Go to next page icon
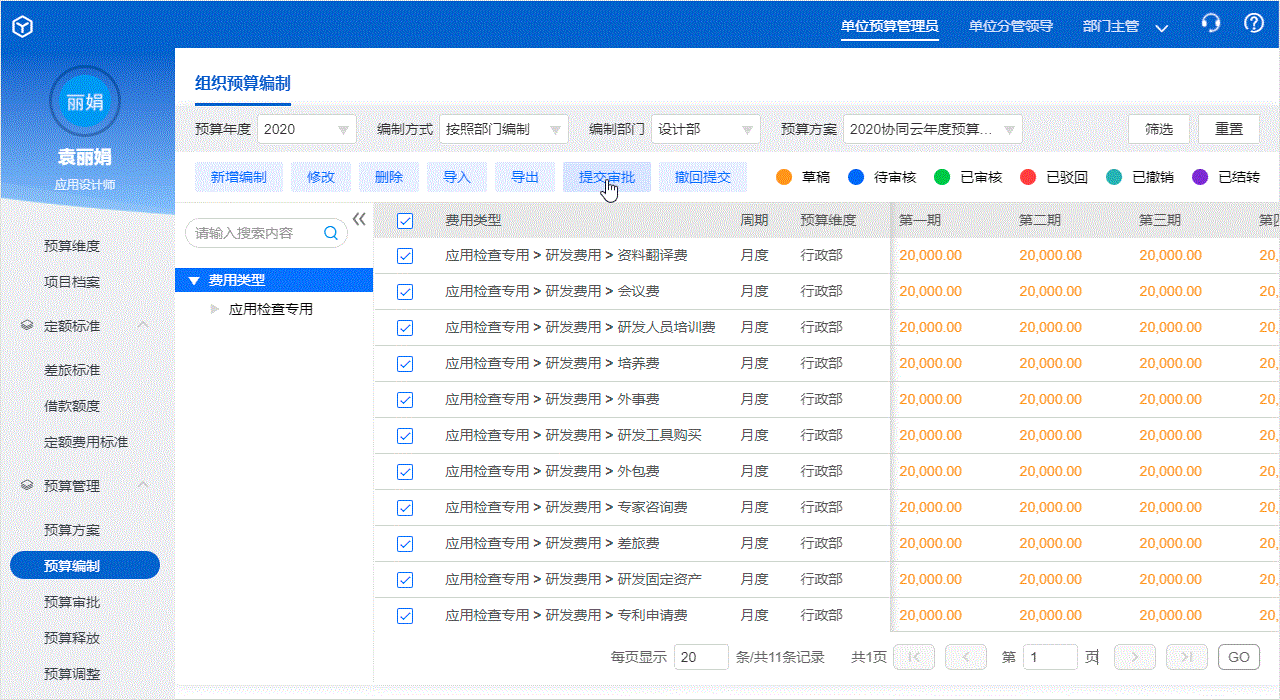Viewport: 1280px width, 700px height. (x=1135, y=657)
